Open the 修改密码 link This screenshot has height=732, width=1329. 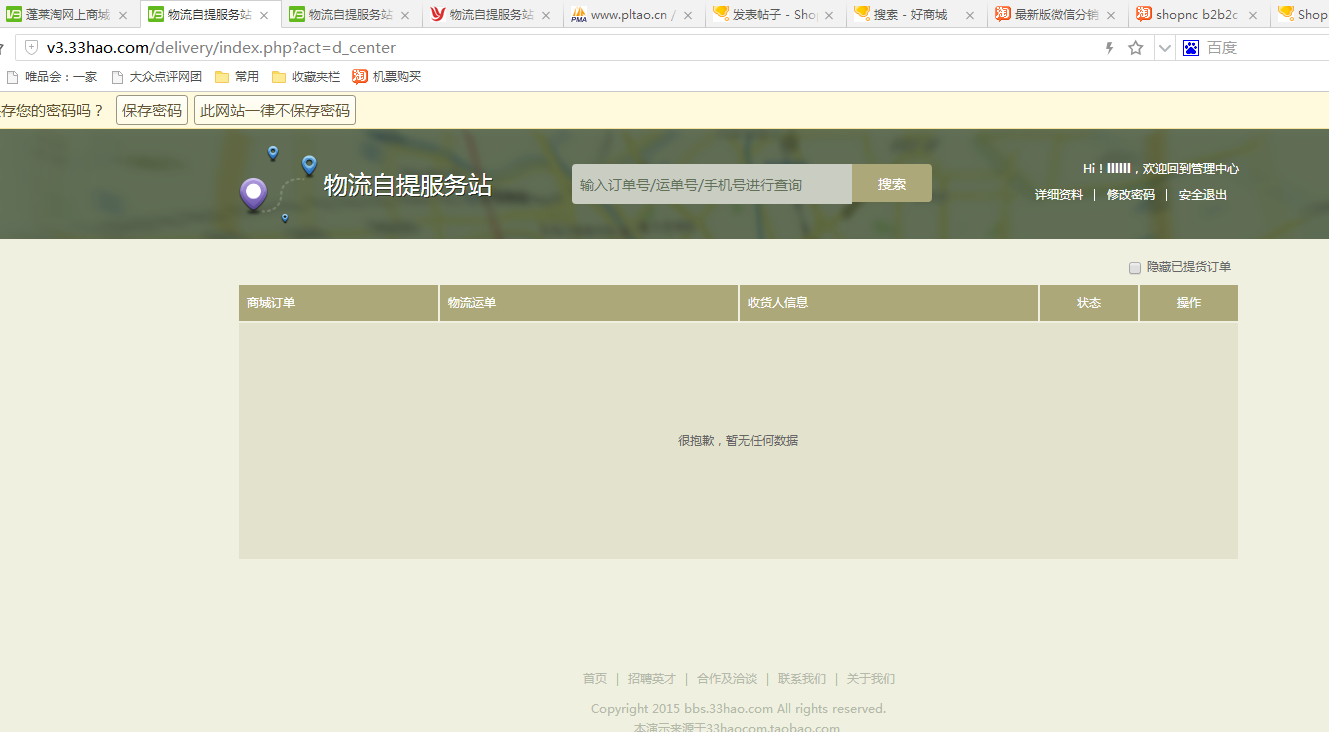pyautogui.click(x=1131, y=195)
